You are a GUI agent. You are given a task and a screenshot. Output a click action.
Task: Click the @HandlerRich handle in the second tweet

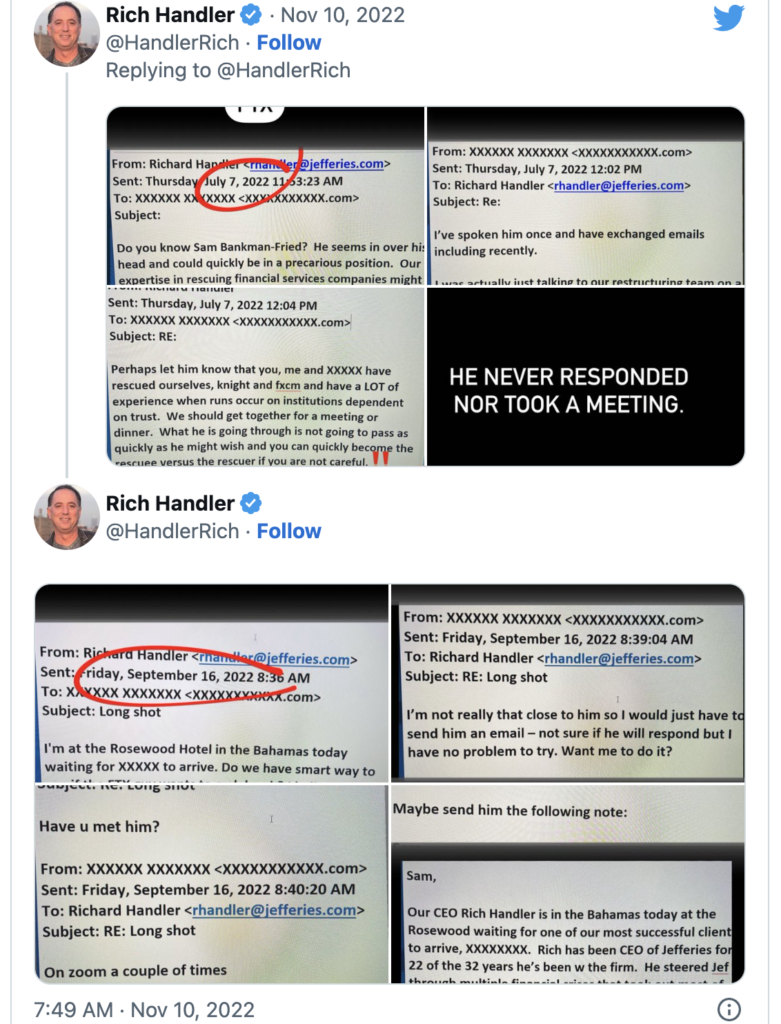172,531
